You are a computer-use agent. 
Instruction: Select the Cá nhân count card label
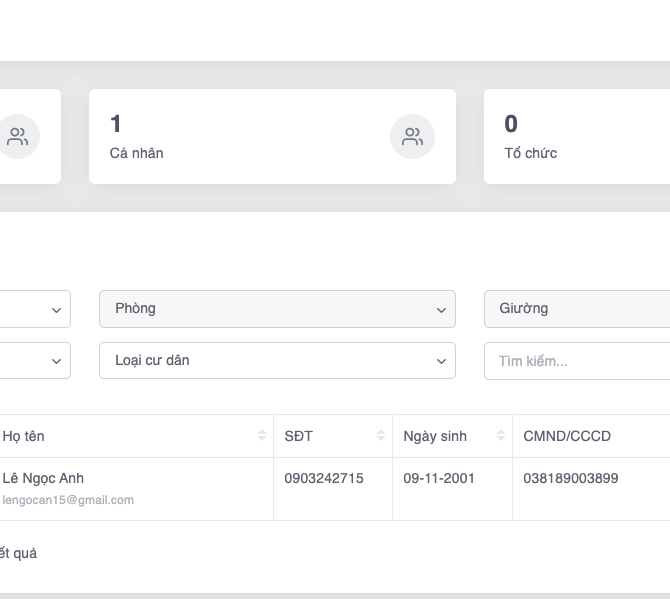137,153
